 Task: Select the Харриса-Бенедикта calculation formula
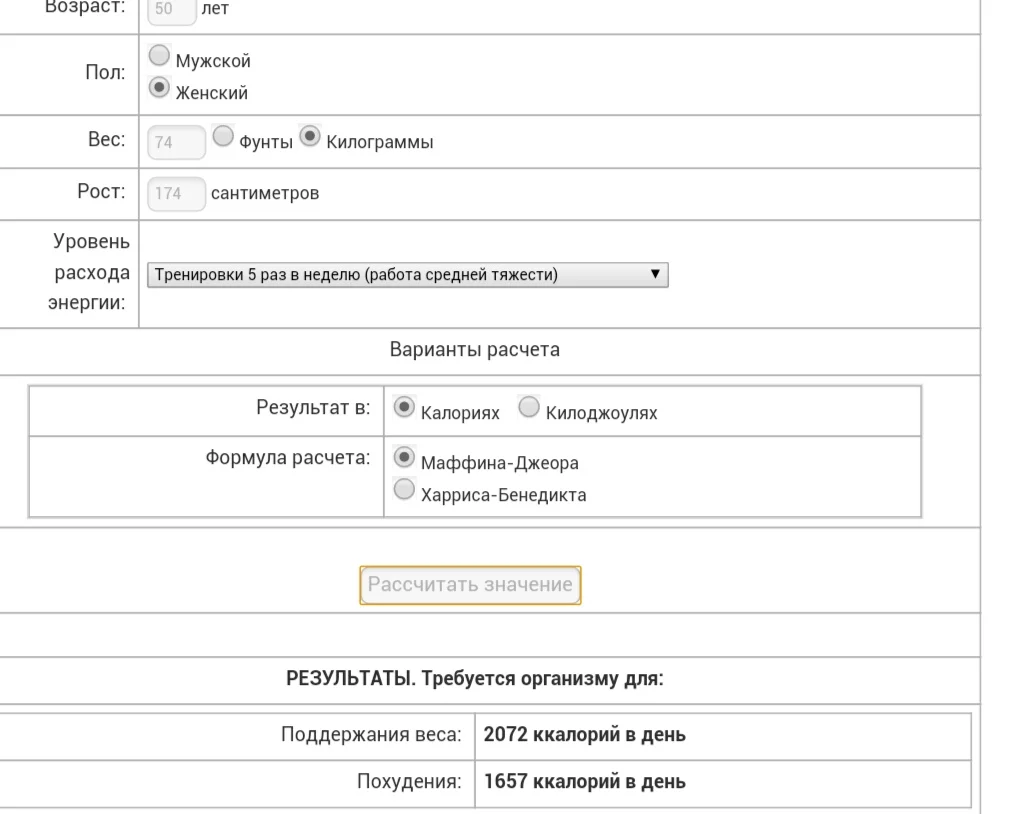[x=405, y=490]
